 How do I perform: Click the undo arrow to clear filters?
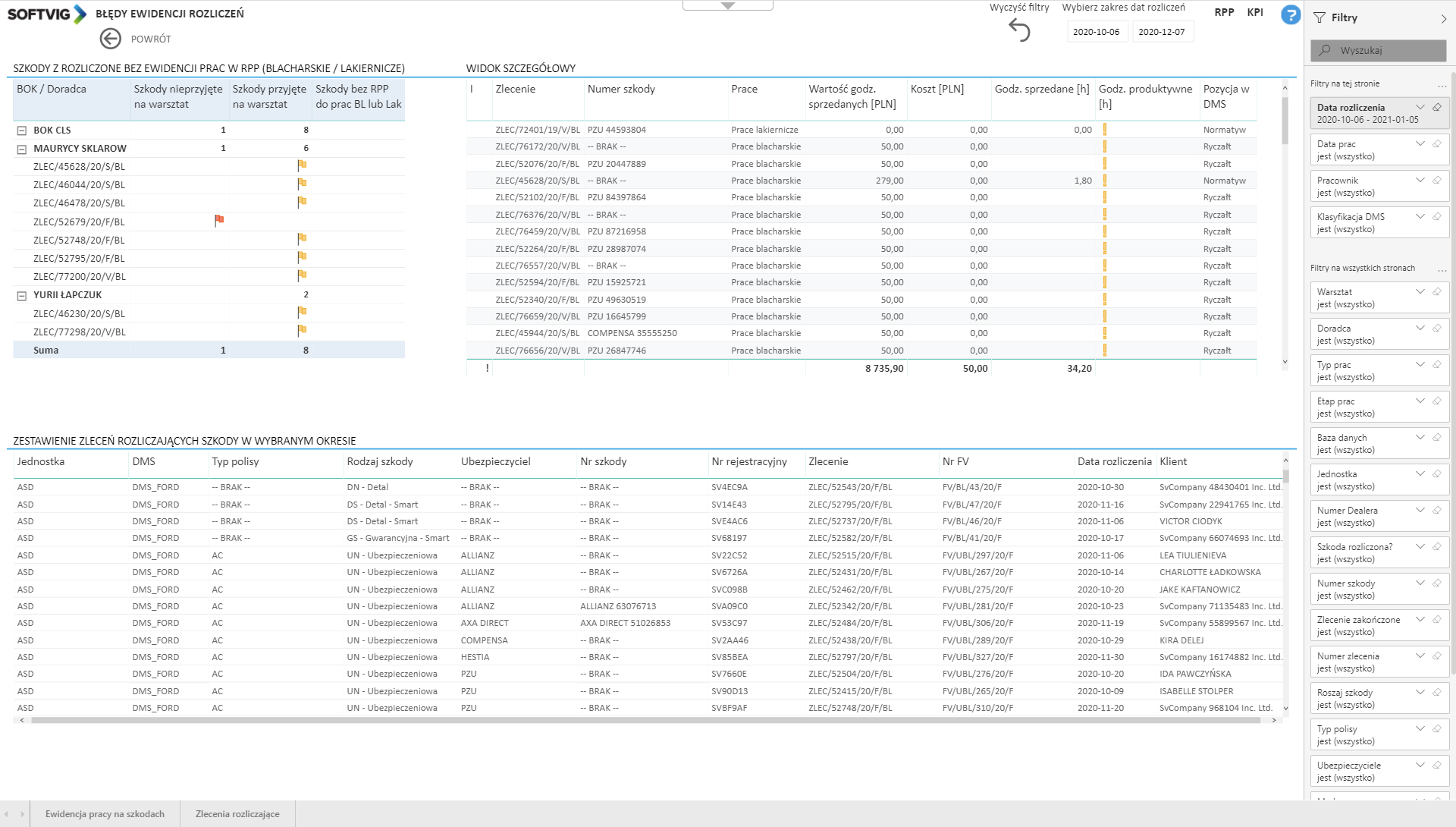click(x=1019, y=30)
